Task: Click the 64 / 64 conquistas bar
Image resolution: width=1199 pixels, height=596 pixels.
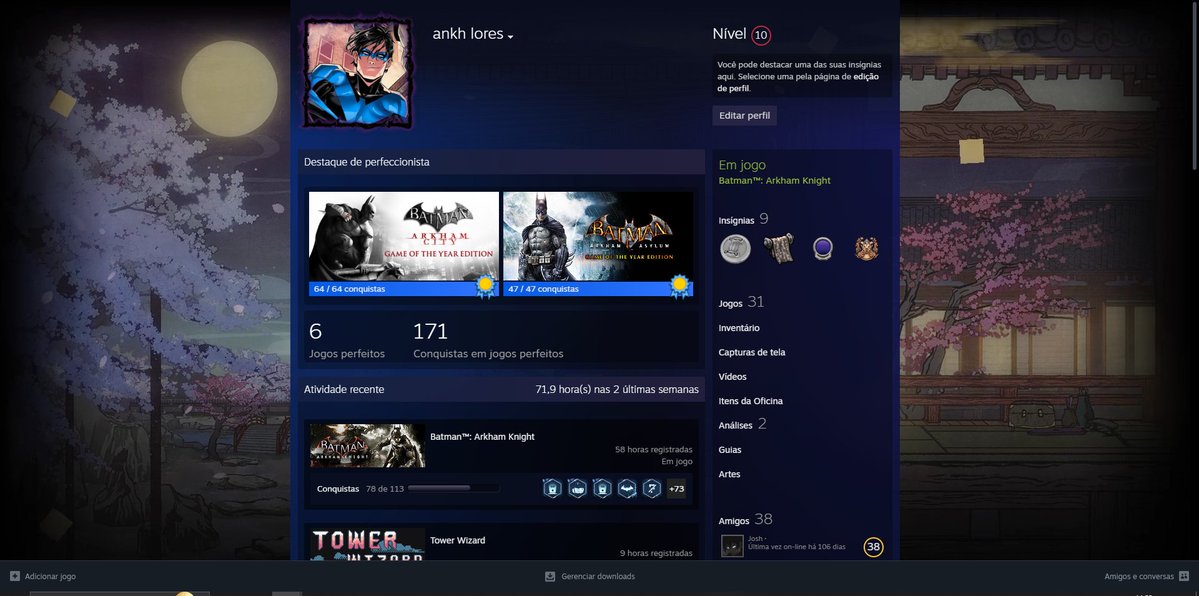Action: [404, 289]
